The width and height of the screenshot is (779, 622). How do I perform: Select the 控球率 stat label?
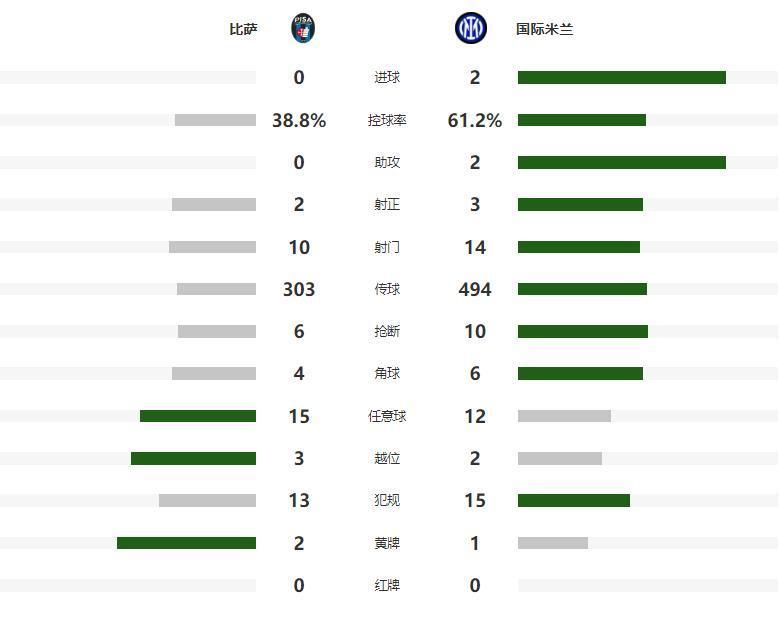[387, 120]
